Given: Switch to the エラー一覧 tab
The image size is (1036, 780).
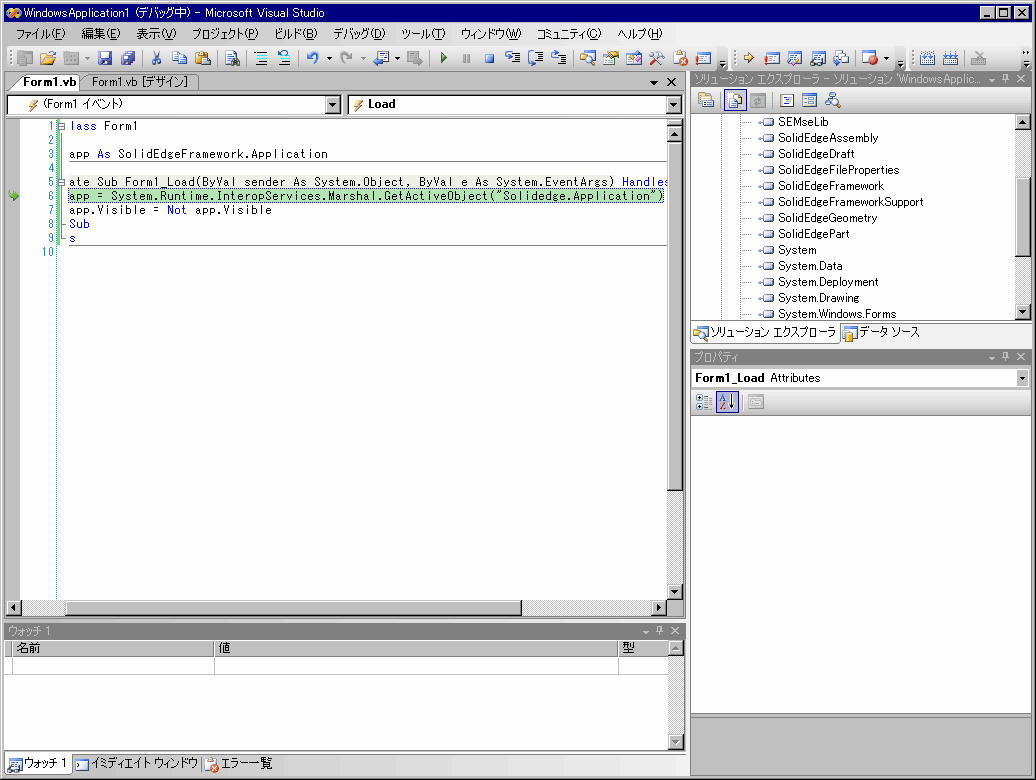Looking at the screenshot, I should (x=240, y=764).
